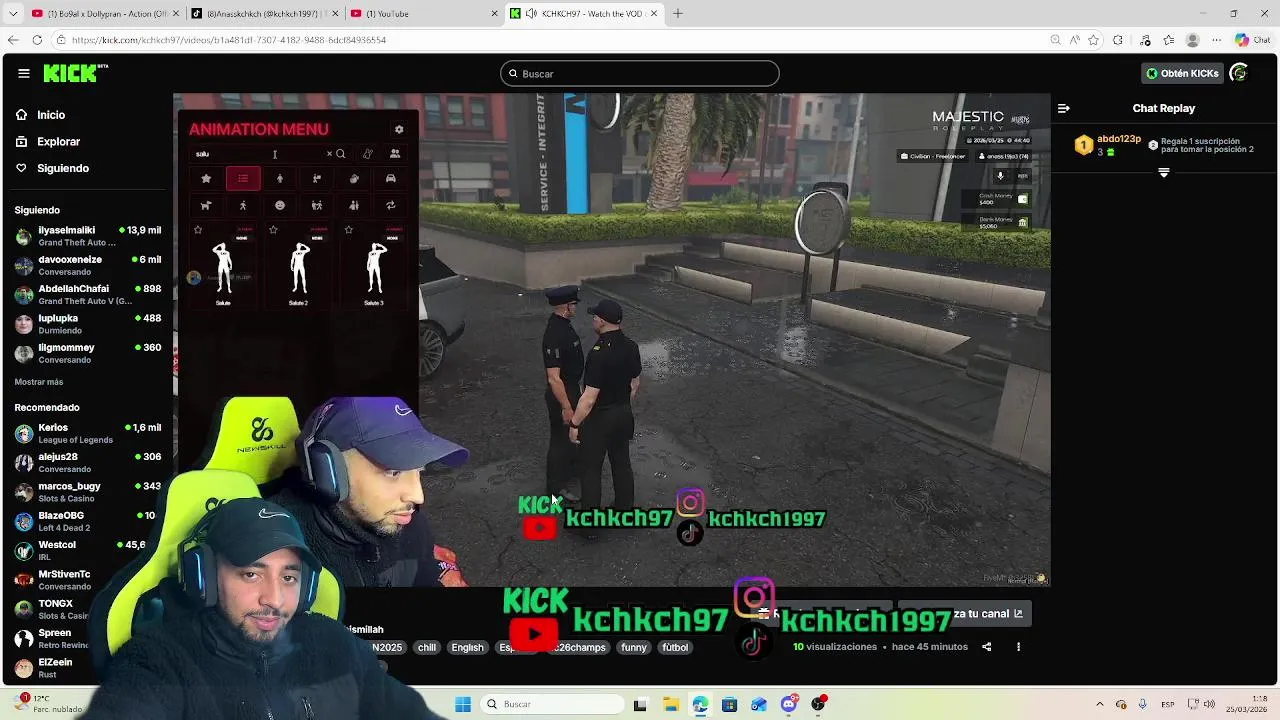1280x720 pixels.
Task: Click the taskbar Buscar search box
Action: click(550, 704)
